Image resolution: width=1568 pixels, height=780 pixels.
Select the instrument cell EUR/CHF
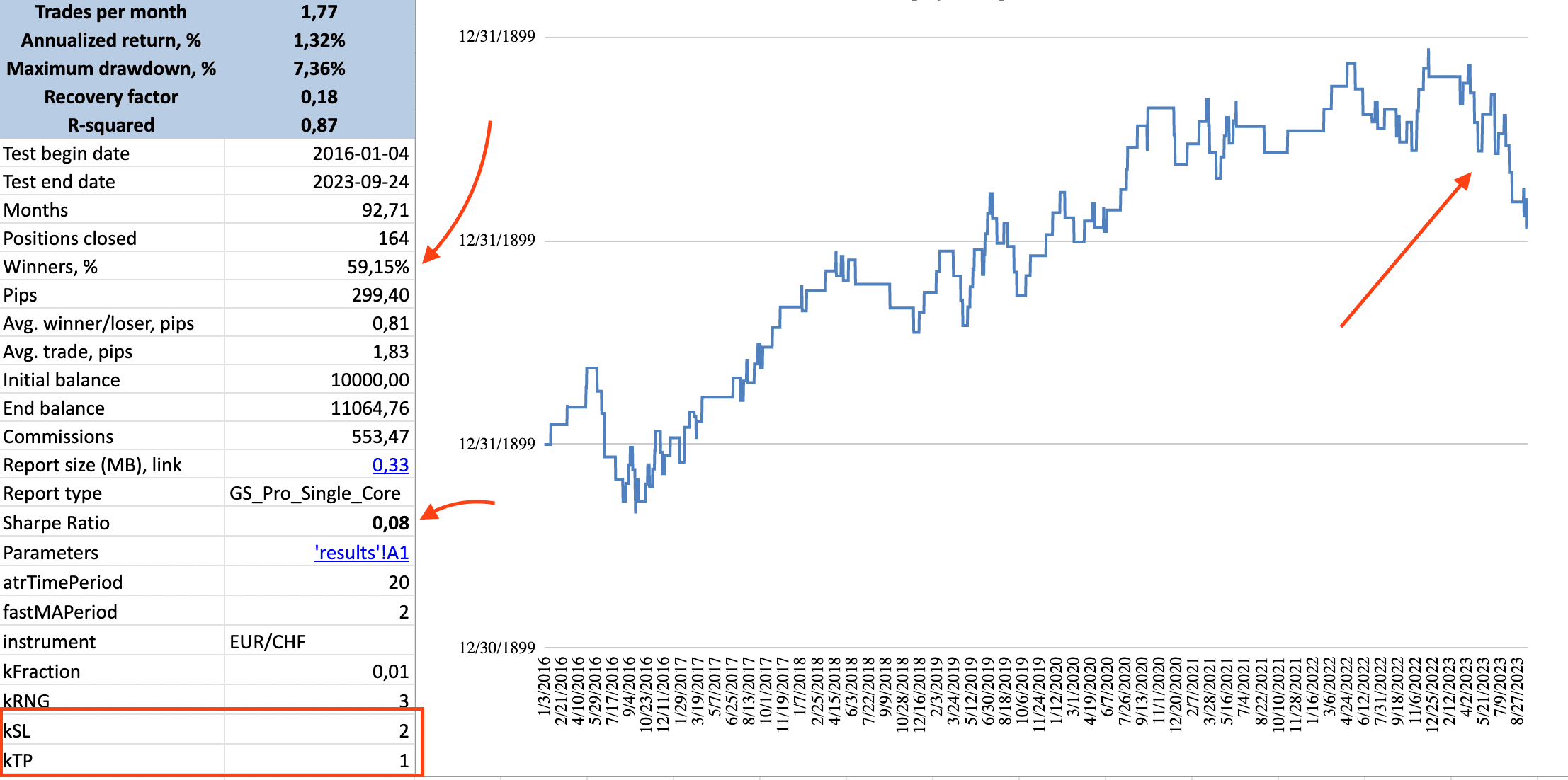pos(268,642)
